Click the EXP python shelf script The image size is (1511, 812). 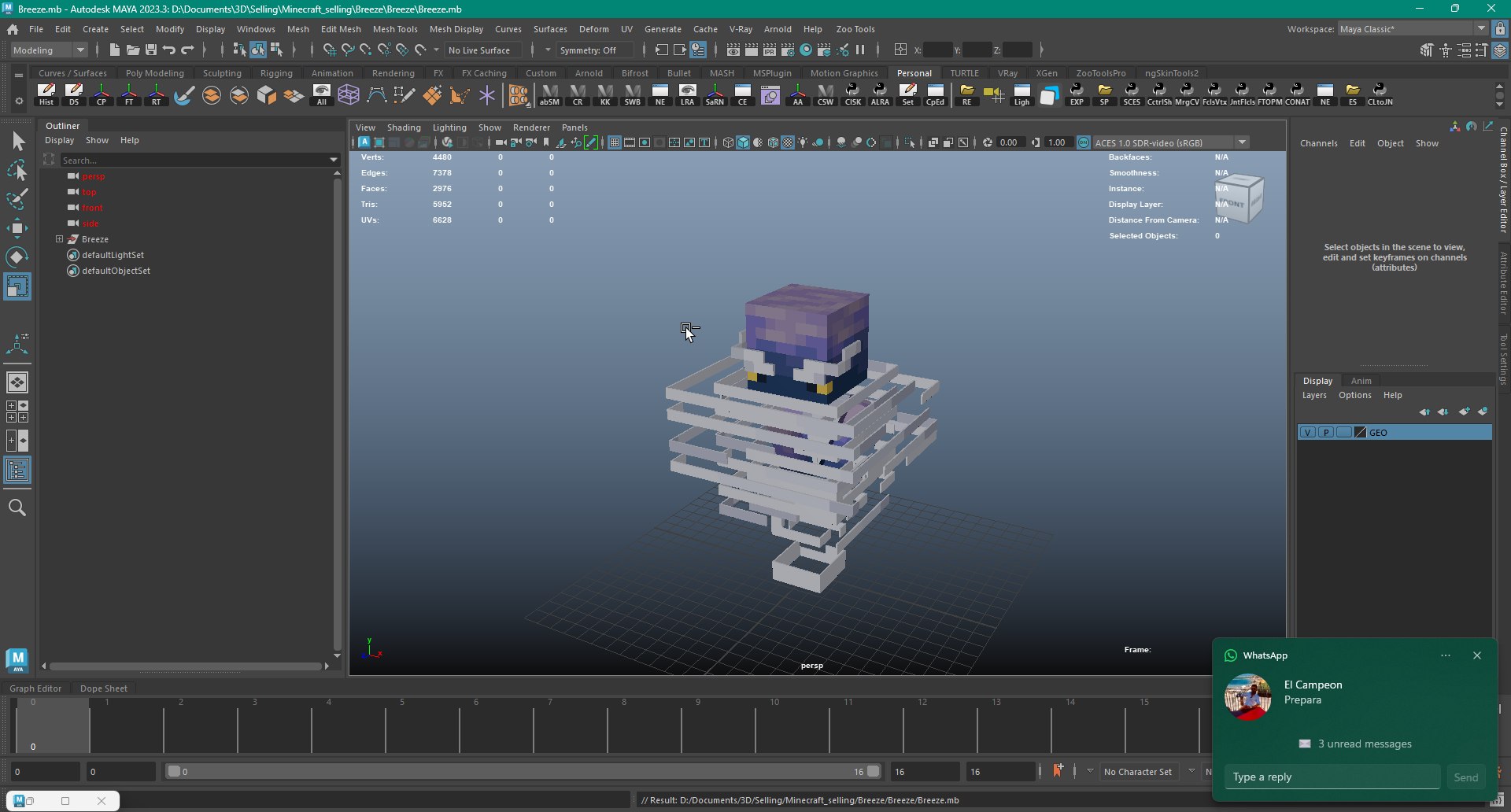[1077, 94]
